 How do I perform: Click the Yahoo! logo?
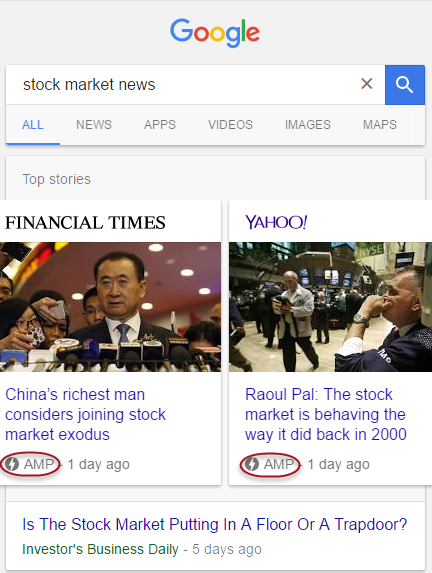[276, 222]
